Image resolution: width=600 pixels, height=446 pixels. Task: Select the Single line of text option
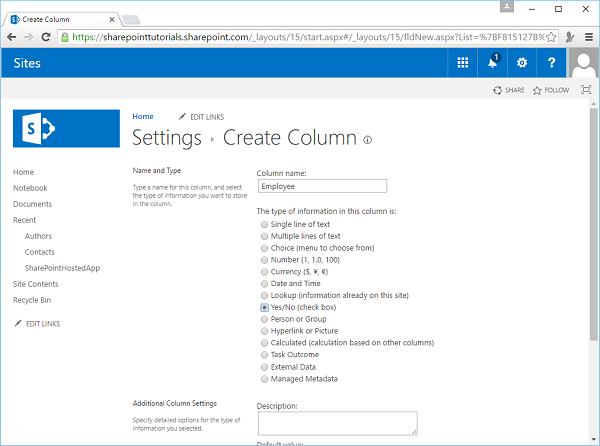(264, 225)
